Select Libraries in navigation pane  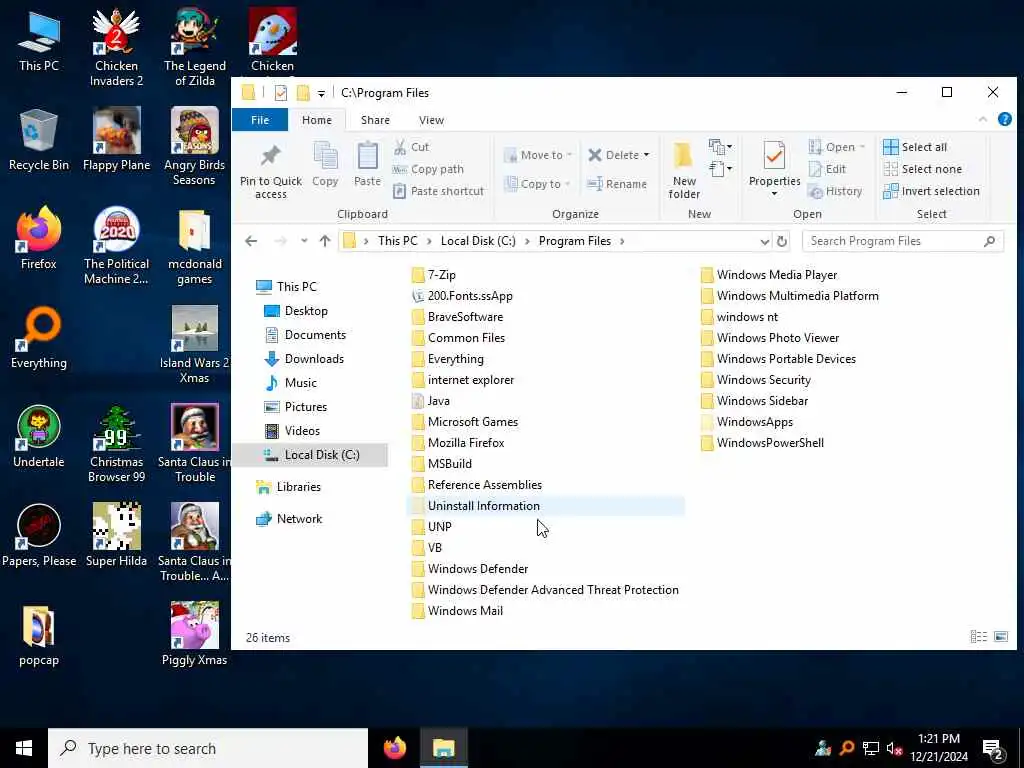(x=298, y=487)
